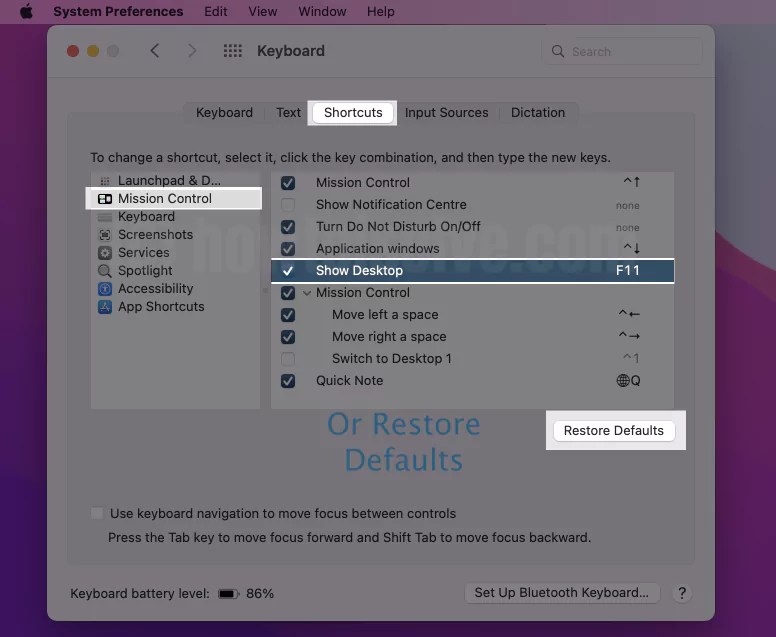
Task: Switch to the Input Sources tab
Action: click(x=446, y=112)
